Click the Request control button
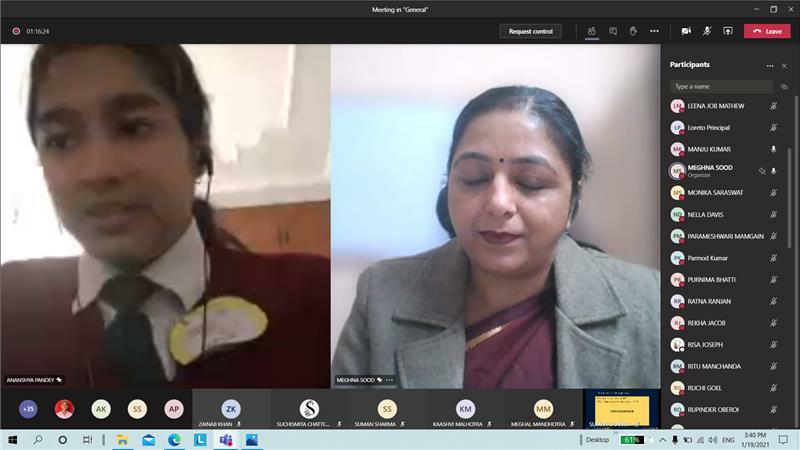Viewport: 800px width, 450px height. pyautogui.click(x=530, y=31)
